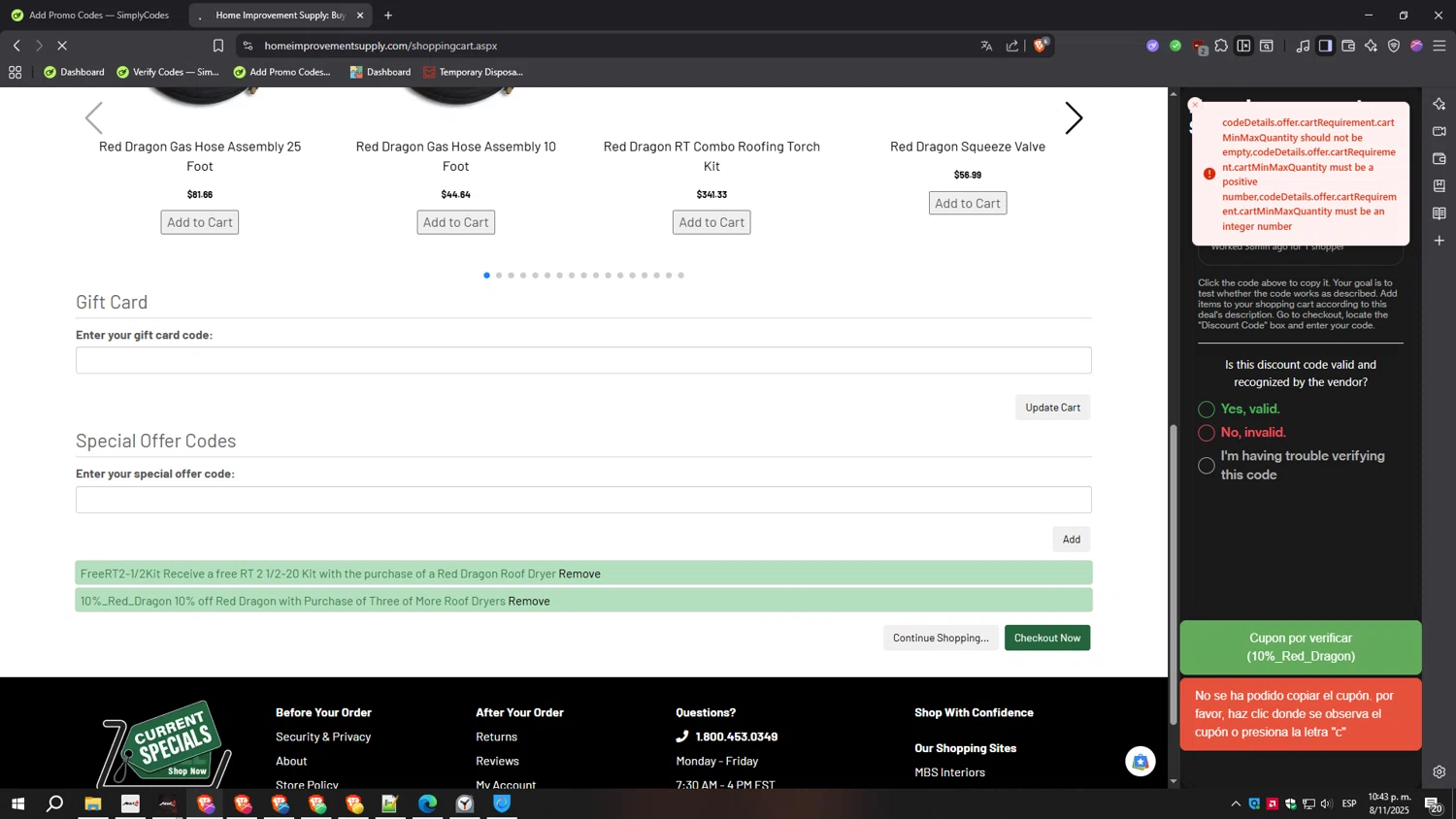This screenshot has width=1456, height=819.
Task: Select the first carousel pagination dot
Action: (x=486, y=276)
